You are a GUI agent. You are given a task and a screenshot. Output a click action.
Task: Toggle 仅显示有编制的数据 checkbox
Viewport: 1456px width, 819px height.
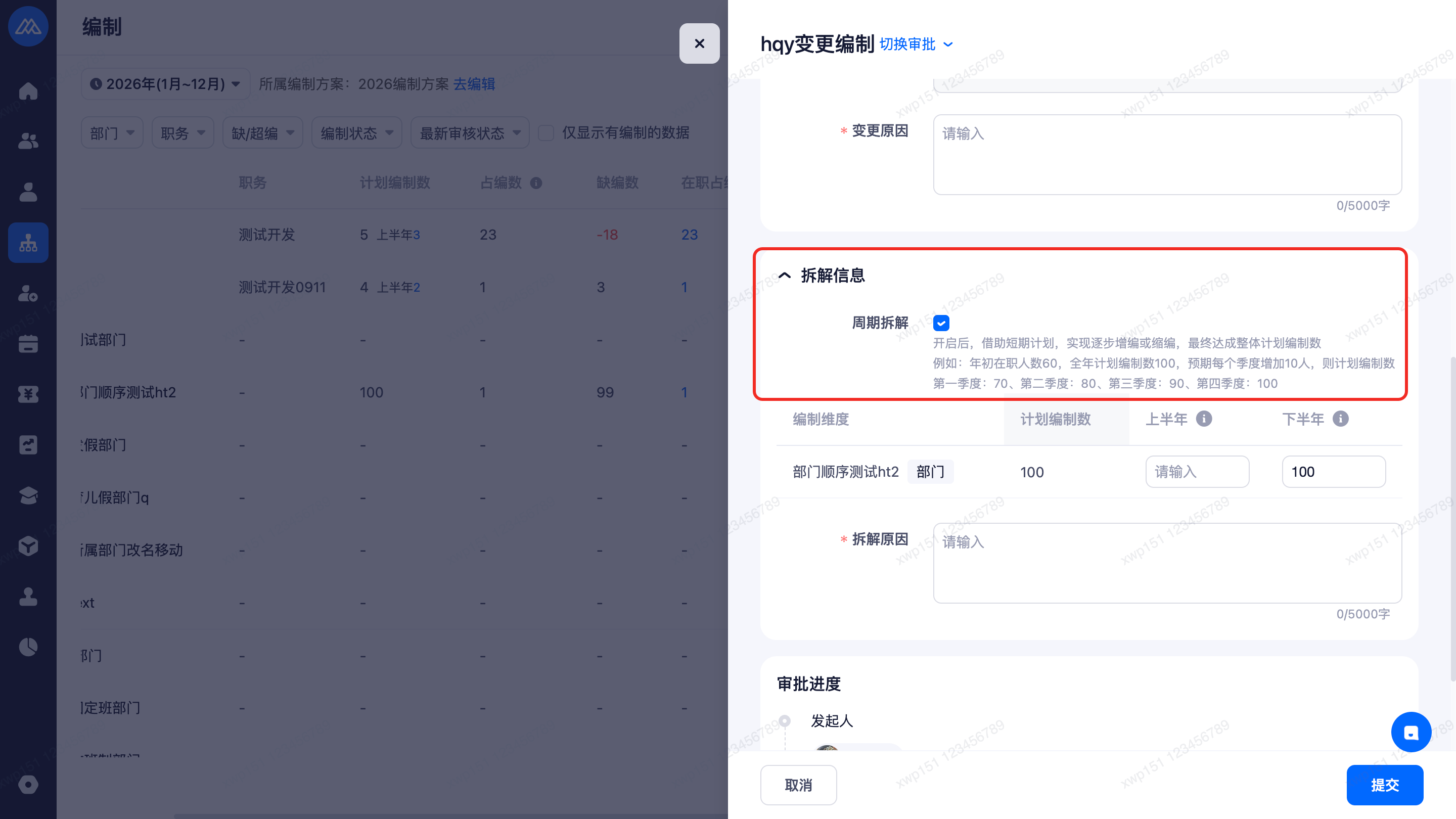[x=546, y=133]
